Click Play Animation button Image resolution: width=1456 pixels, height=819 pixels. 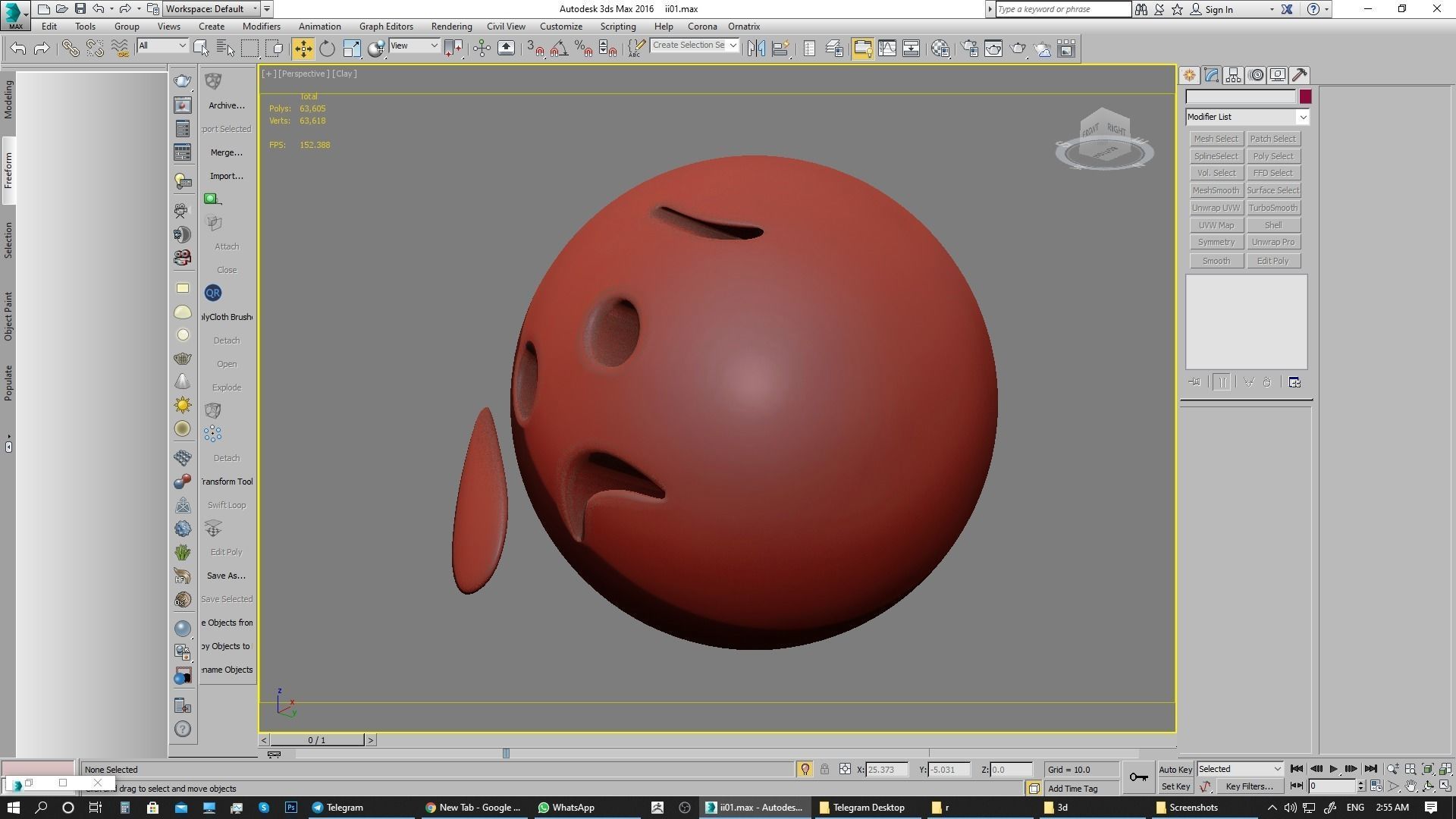click(1333, 769)
